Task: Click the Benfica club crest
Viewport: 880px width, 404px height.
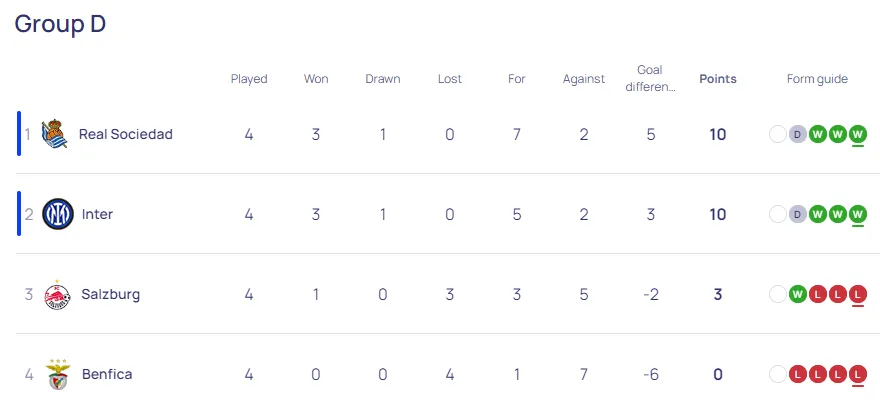Action: (58, 374)
